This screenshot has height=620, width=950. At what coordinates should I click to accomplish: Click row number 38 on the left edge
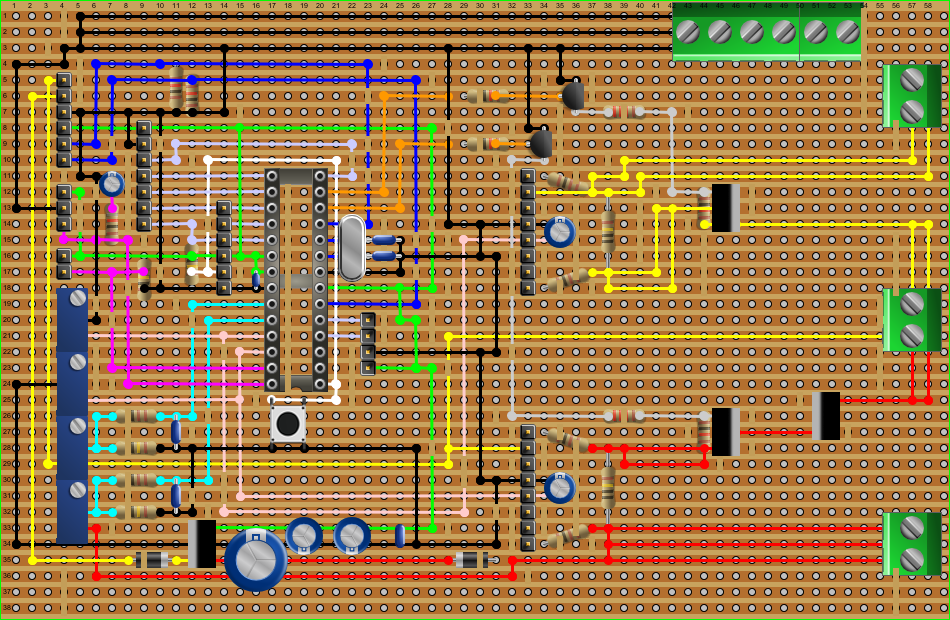click(x=6, y=607)
